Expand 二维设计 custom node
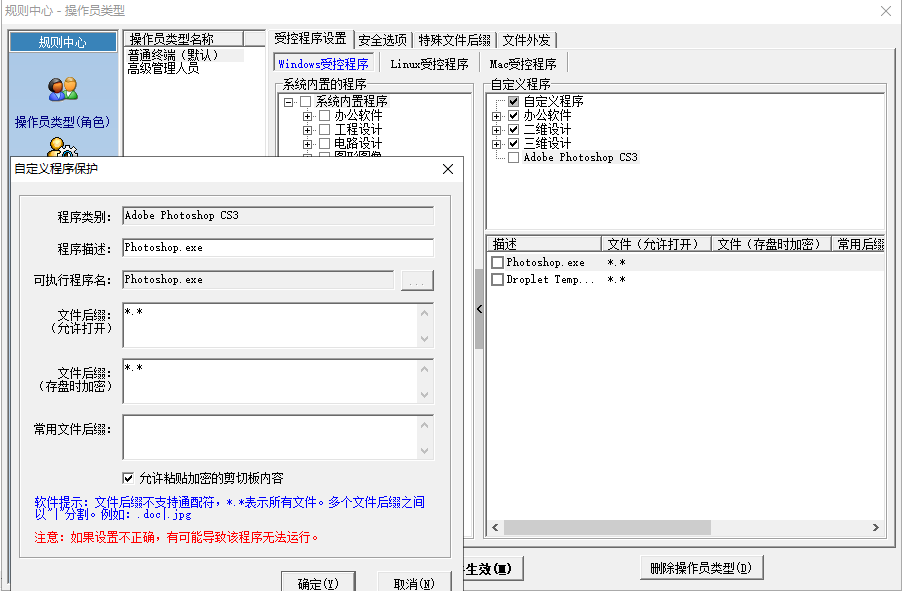The height and width of the screenshot is (591, 902). (x=496, y=130)
